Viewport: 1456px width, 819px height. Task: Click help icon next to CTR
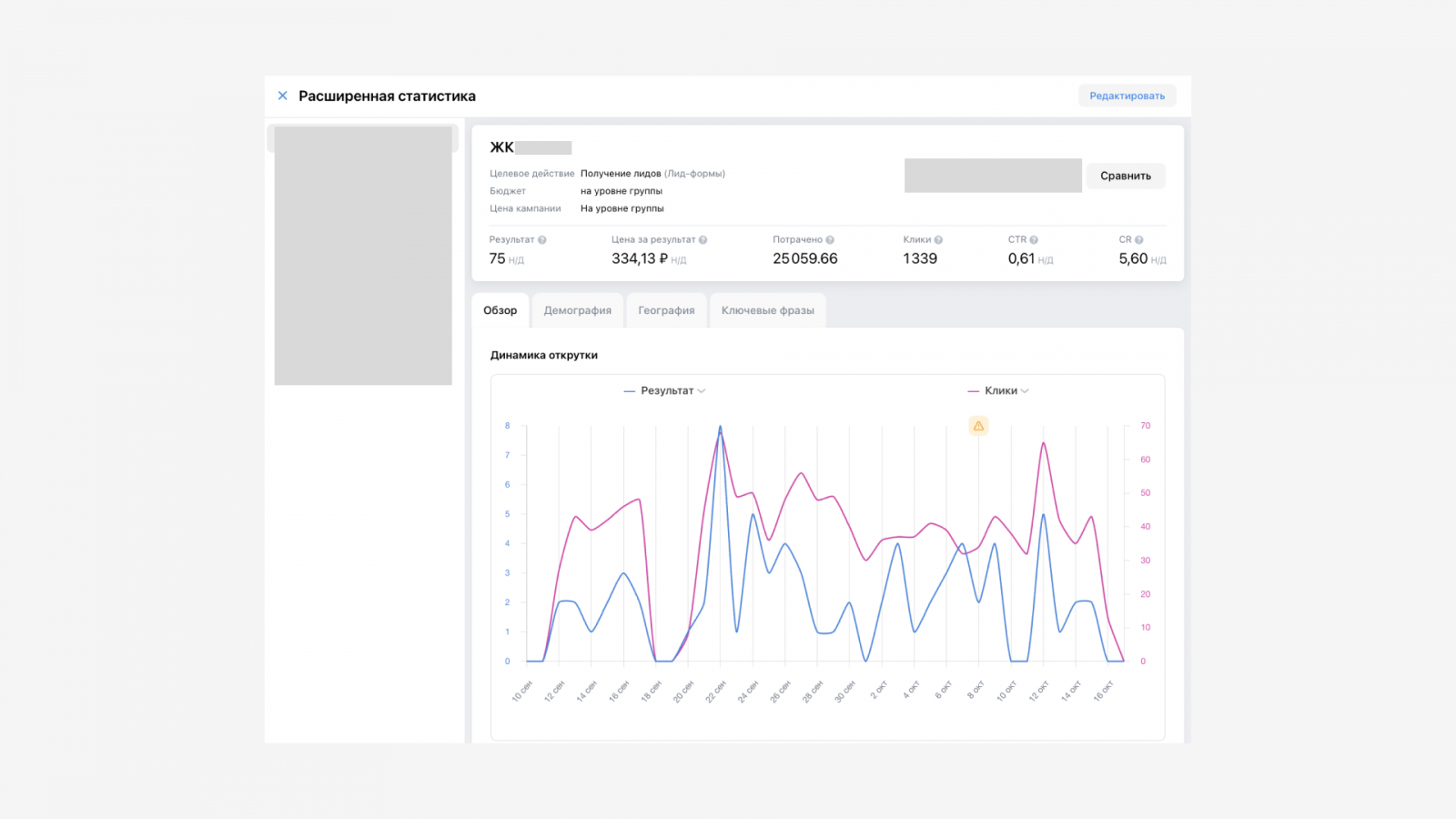1034,240
